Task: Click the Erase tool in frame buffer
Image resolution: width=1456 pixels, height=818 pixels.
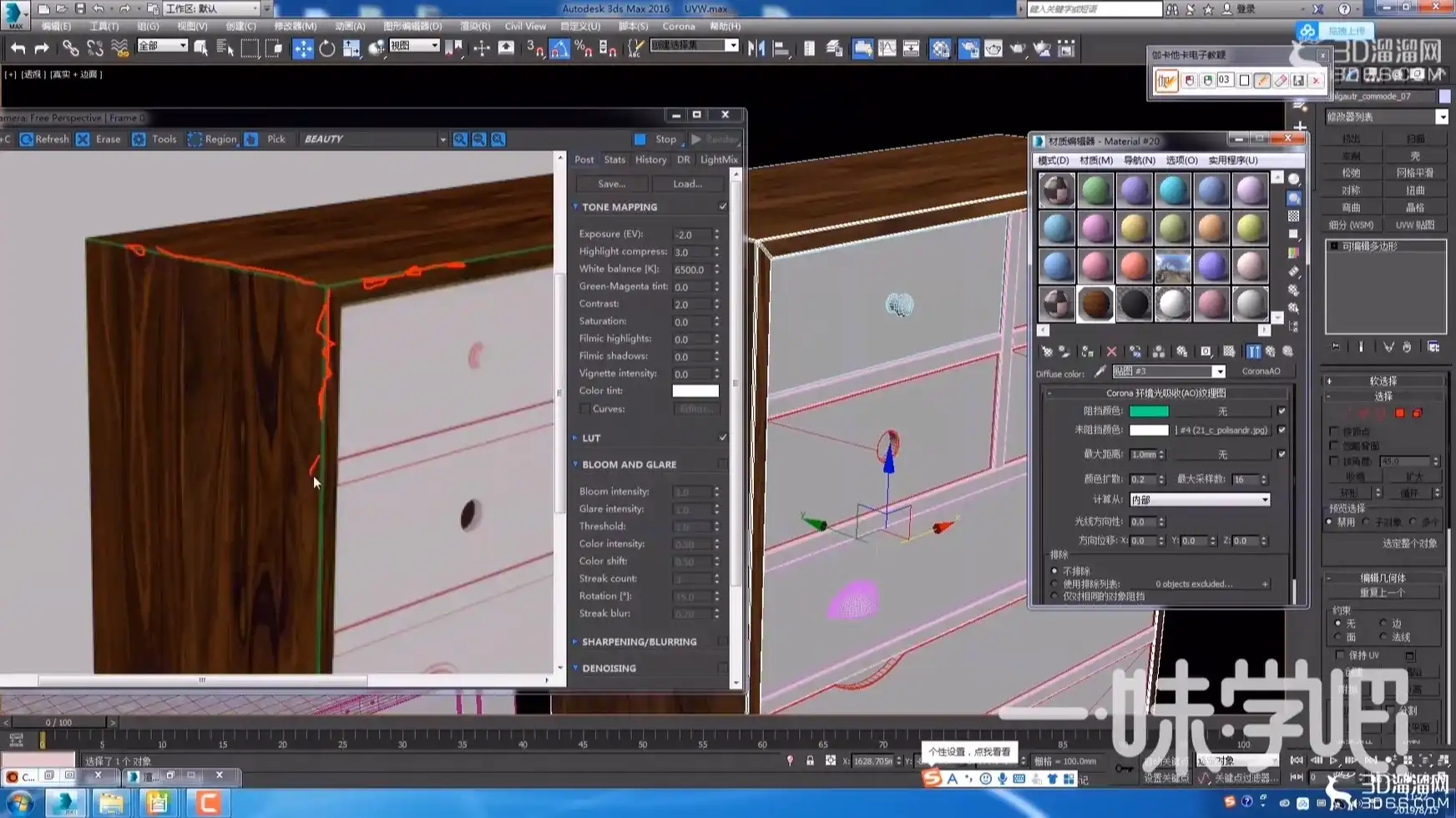Action: (99, 139)
